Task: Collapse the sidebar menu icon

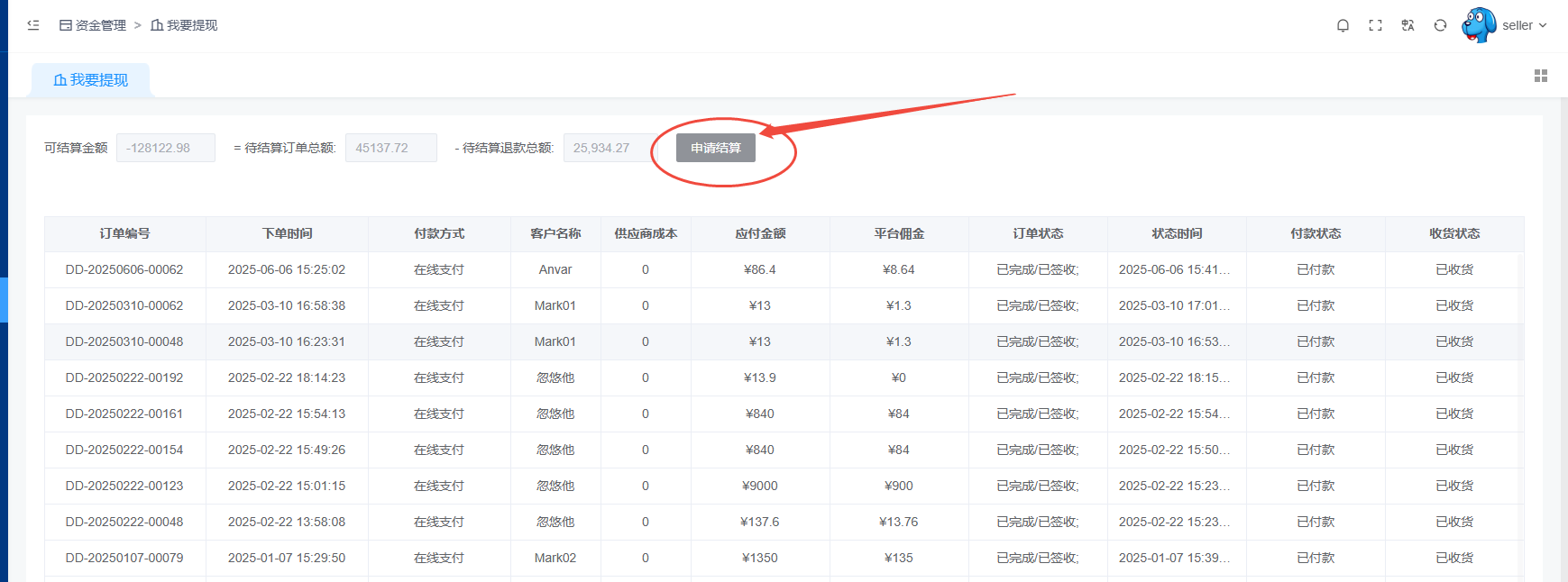Action: pyautogui.click(x=33, y=25)
